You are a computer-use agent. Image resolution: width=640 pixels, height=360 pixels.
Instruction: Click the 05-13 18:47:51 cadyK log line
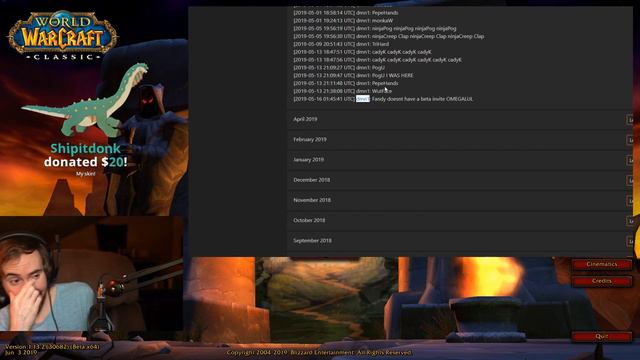362,52
